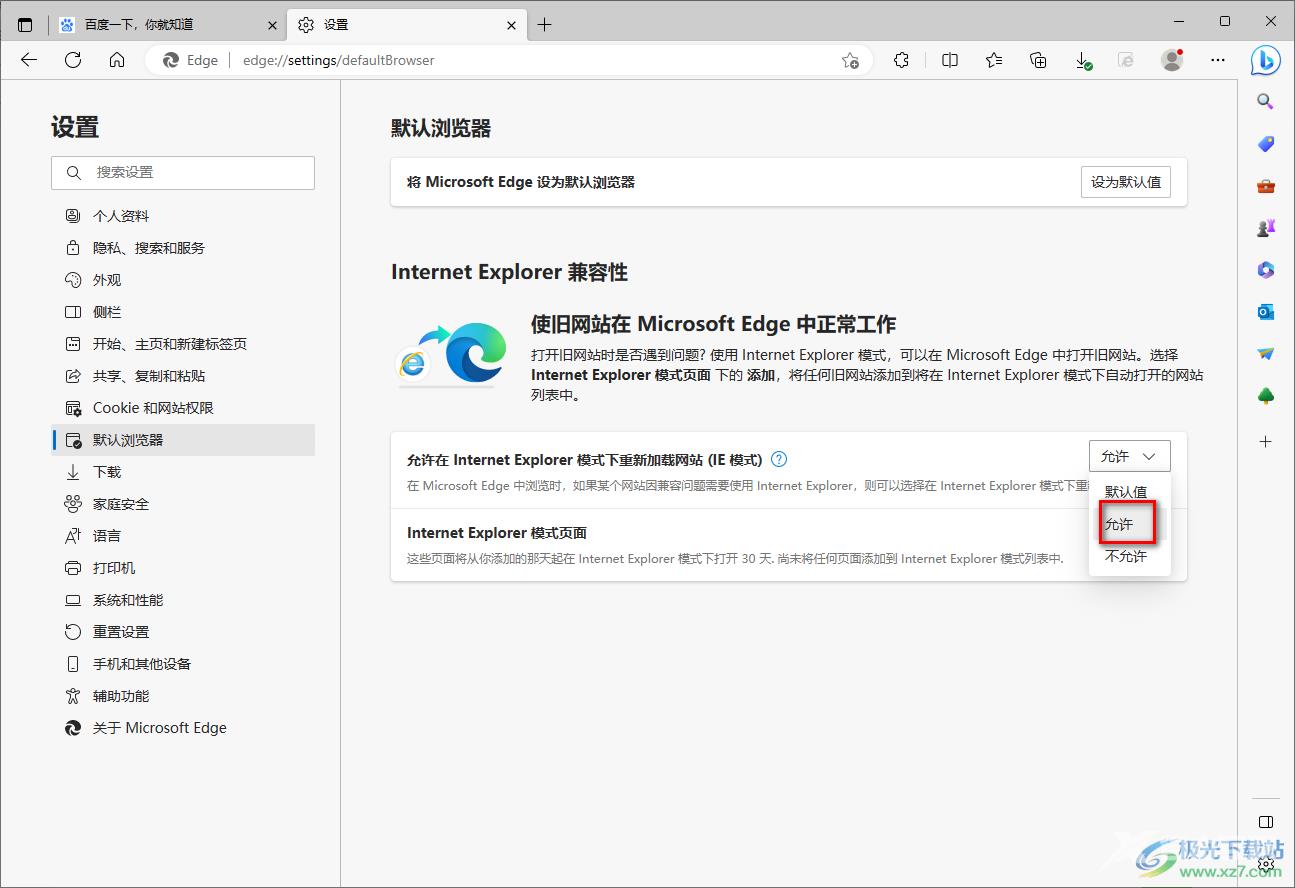Click the Internet Explorer 兼容性 heading

tap(509, 272)
